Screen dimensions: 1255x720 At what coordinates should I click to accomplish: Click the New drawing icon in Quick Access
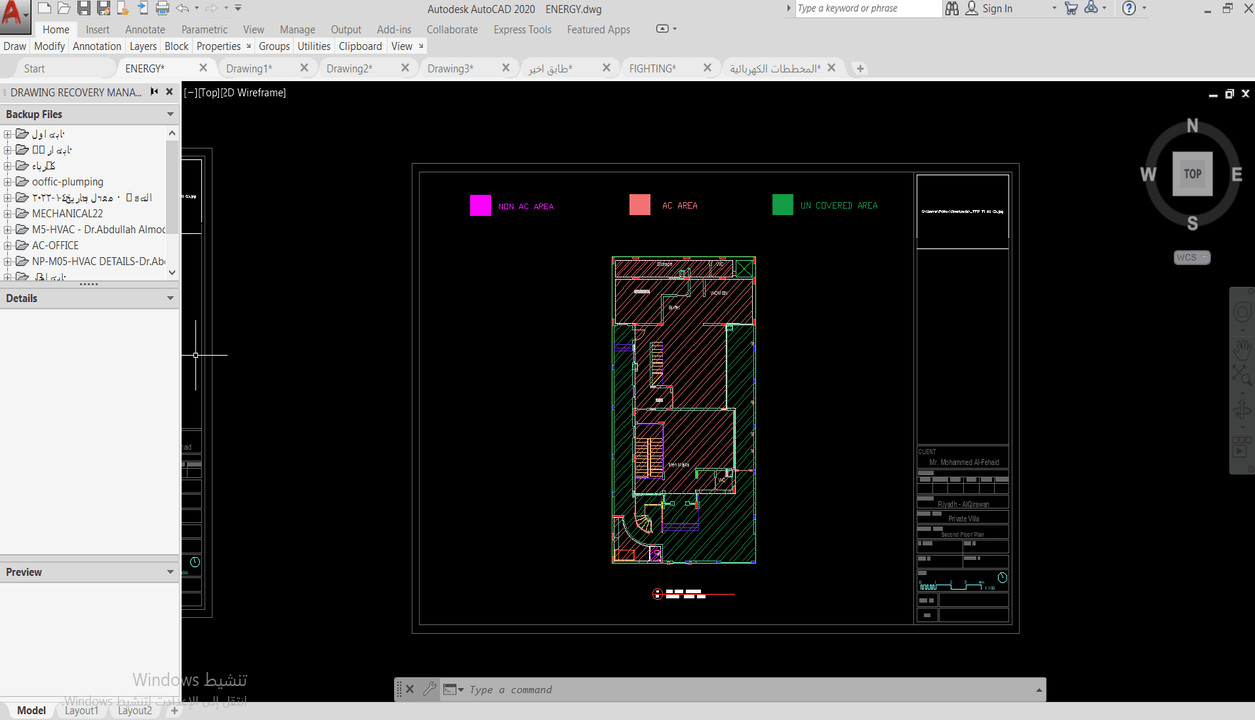pos(45,8)
